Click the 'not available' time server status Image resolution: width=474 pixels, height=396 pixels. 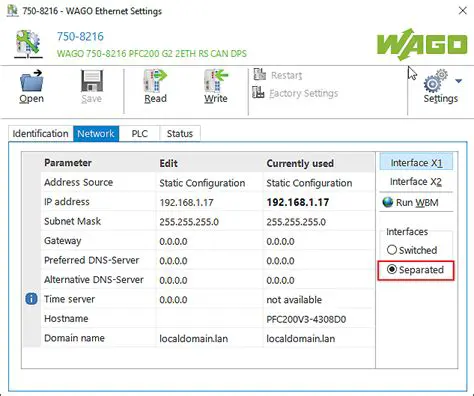pos(294,300)
